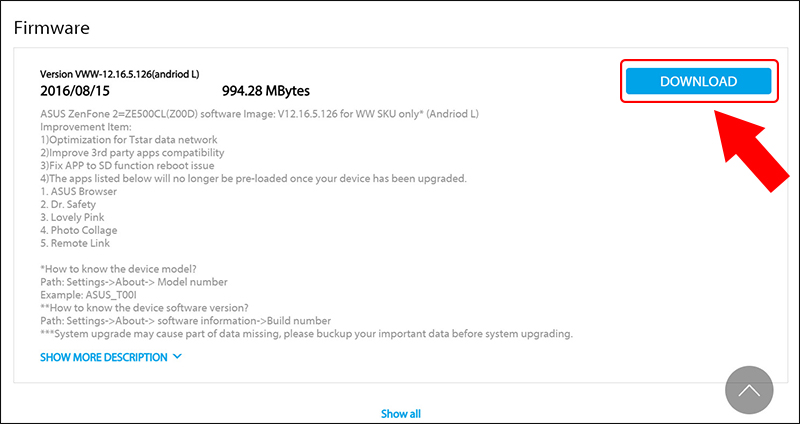
Task: Click the Show all link
Action: point(401,414)
